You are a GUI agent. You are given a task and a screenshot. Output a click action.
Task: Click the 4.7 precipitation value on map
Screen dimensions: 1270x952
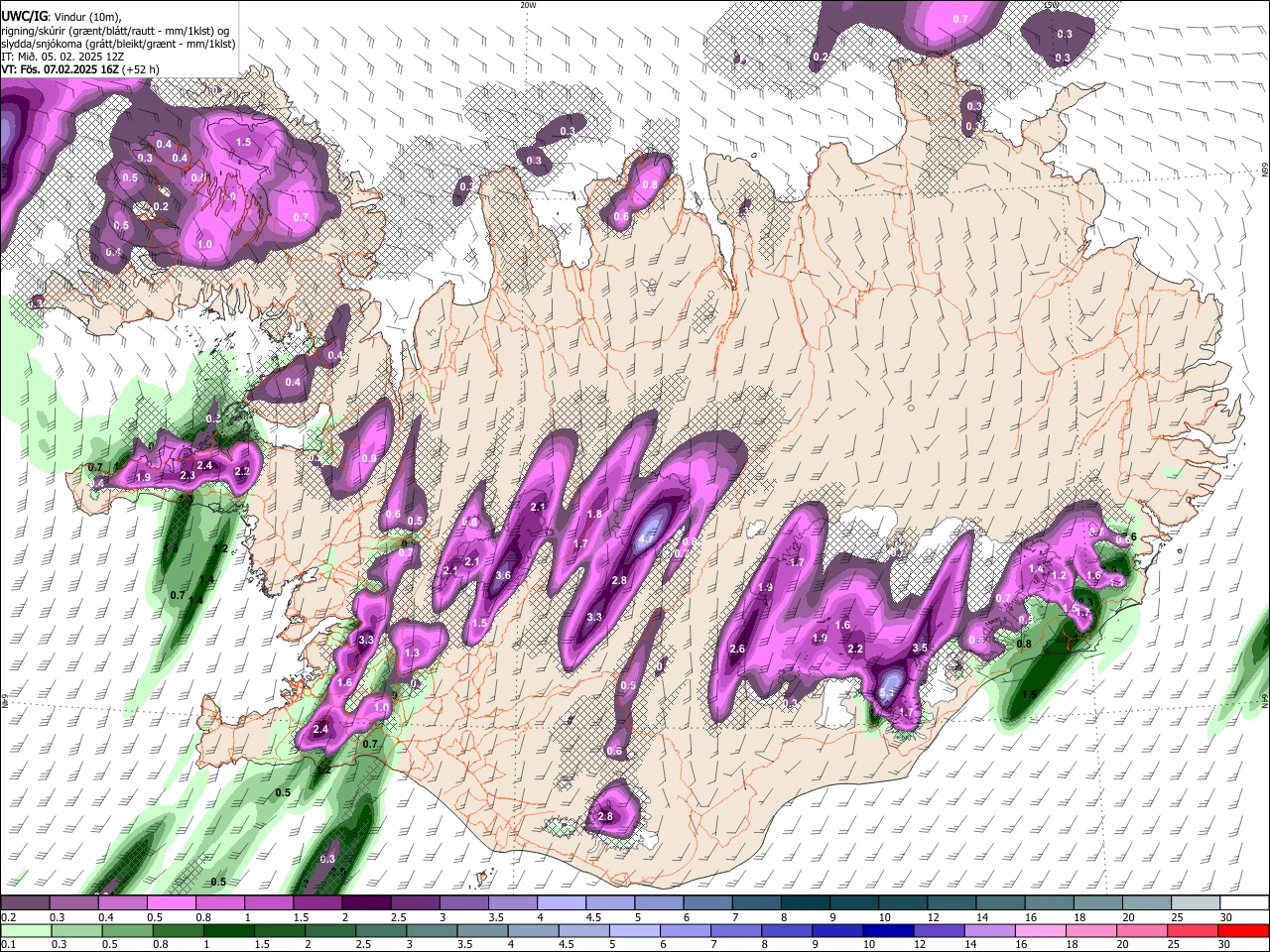646,540
